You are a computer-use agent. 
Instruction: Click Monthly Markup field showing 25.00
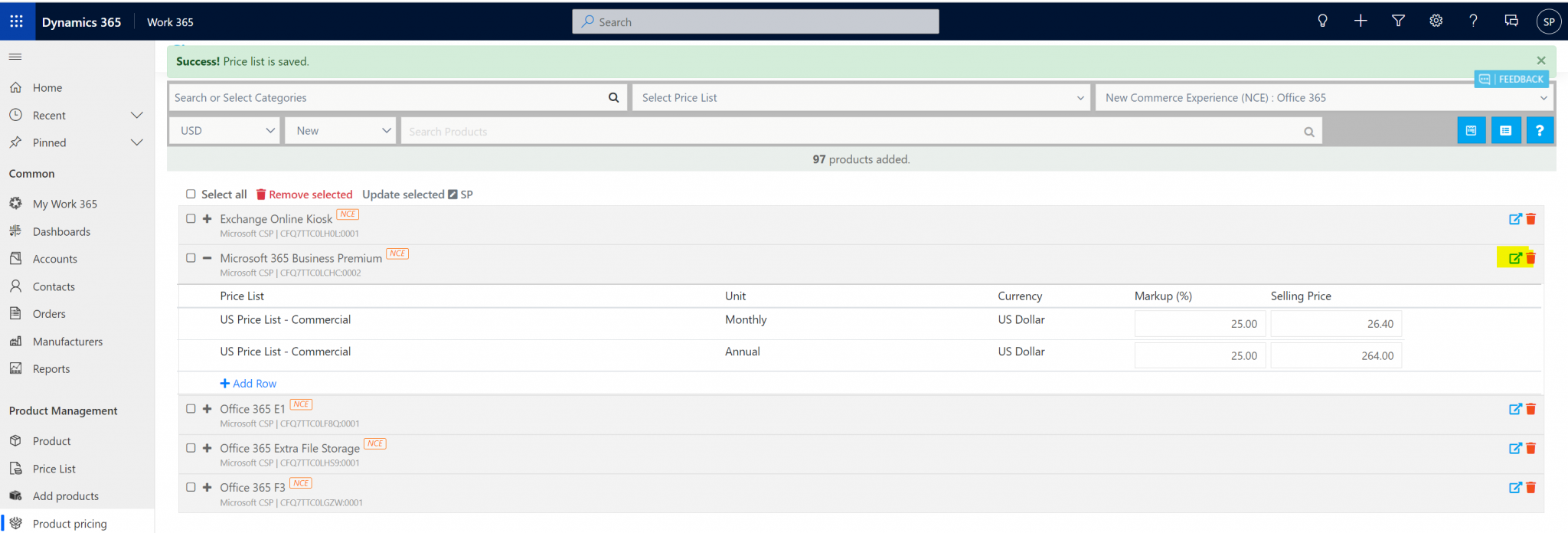1200,324
